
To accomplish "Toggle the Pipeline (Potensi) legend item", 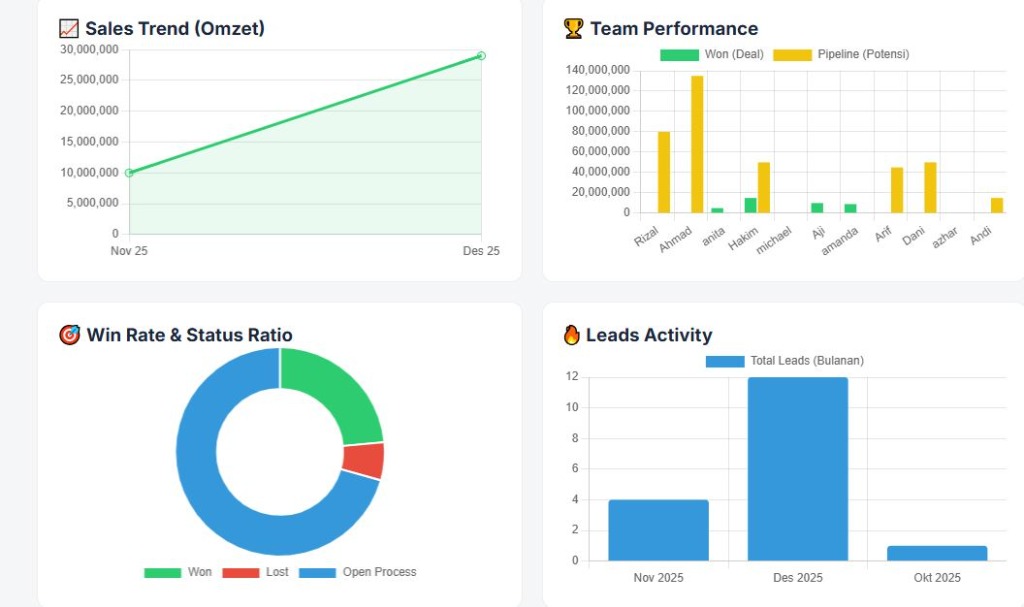I will pyautogui.click(x=841, y=54).
